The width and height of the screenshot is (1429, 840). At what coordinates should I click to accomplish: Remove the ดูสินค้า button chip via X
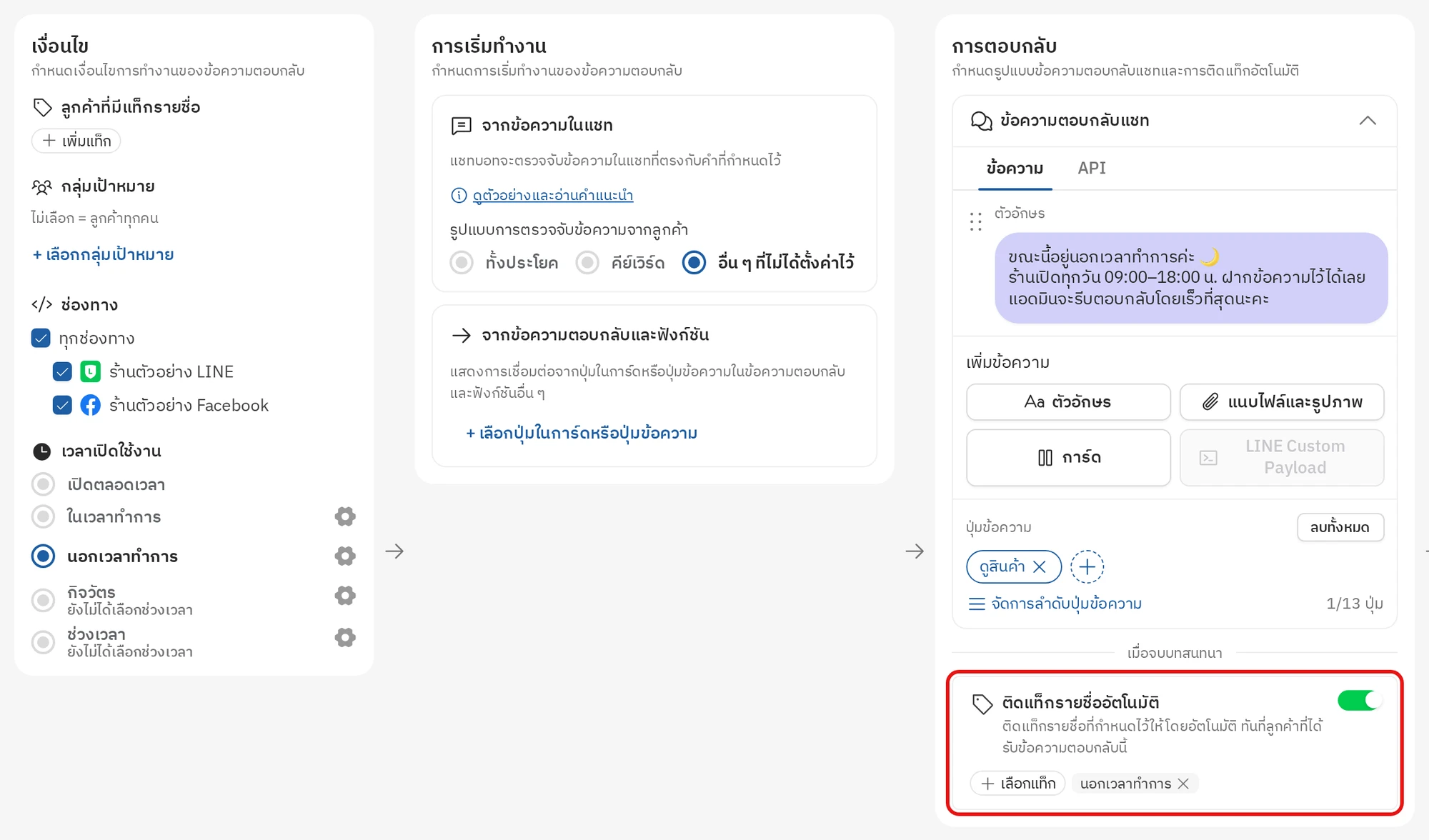1040,566
